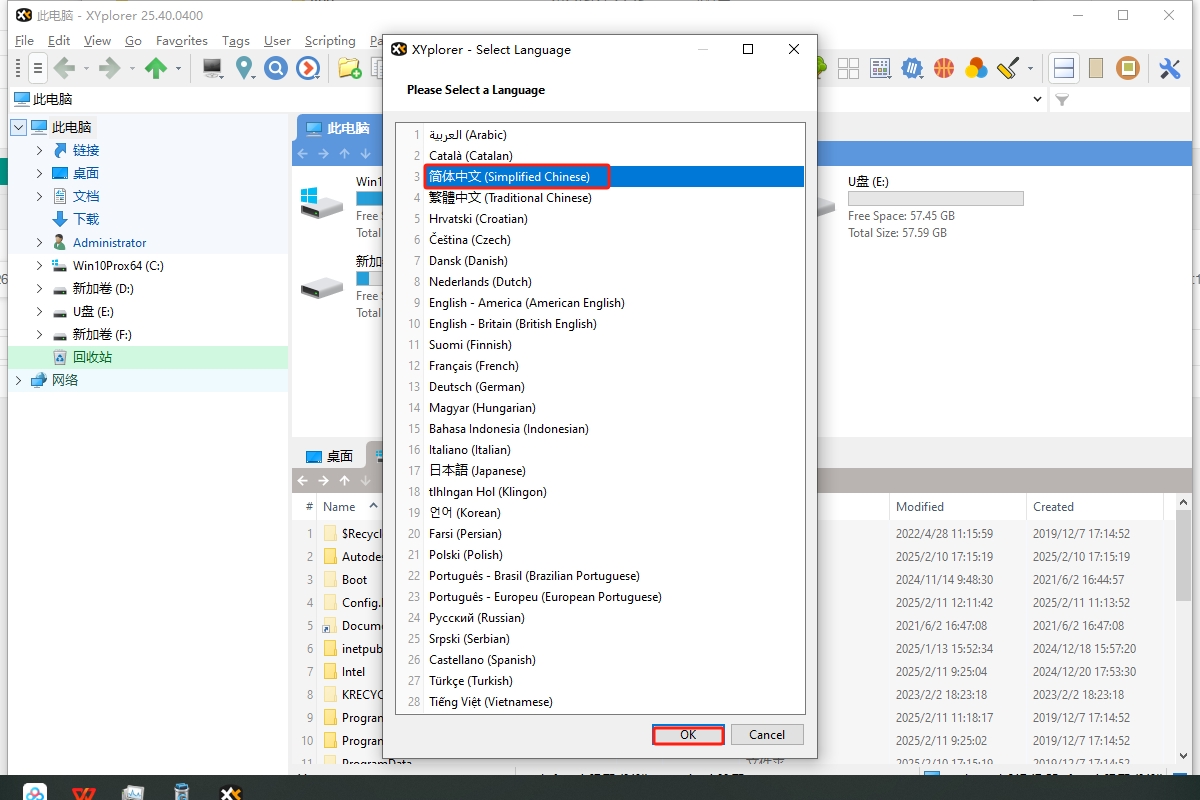The image size is (1200, 800).
Task: Go forward in the 桌面 pane
Action: (324, 481)
